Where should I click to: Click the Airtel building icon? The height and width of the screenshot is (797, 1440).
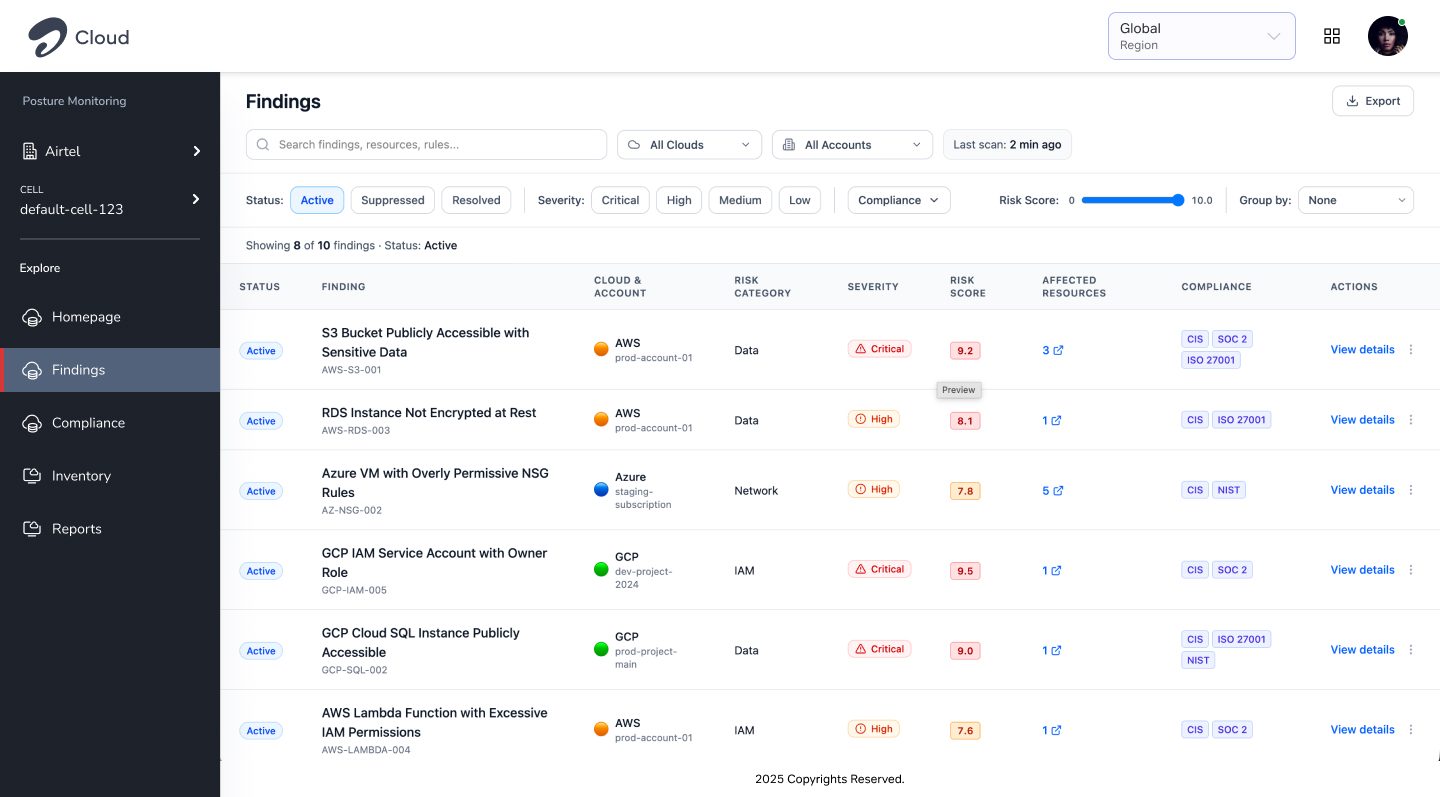[30, 151]
